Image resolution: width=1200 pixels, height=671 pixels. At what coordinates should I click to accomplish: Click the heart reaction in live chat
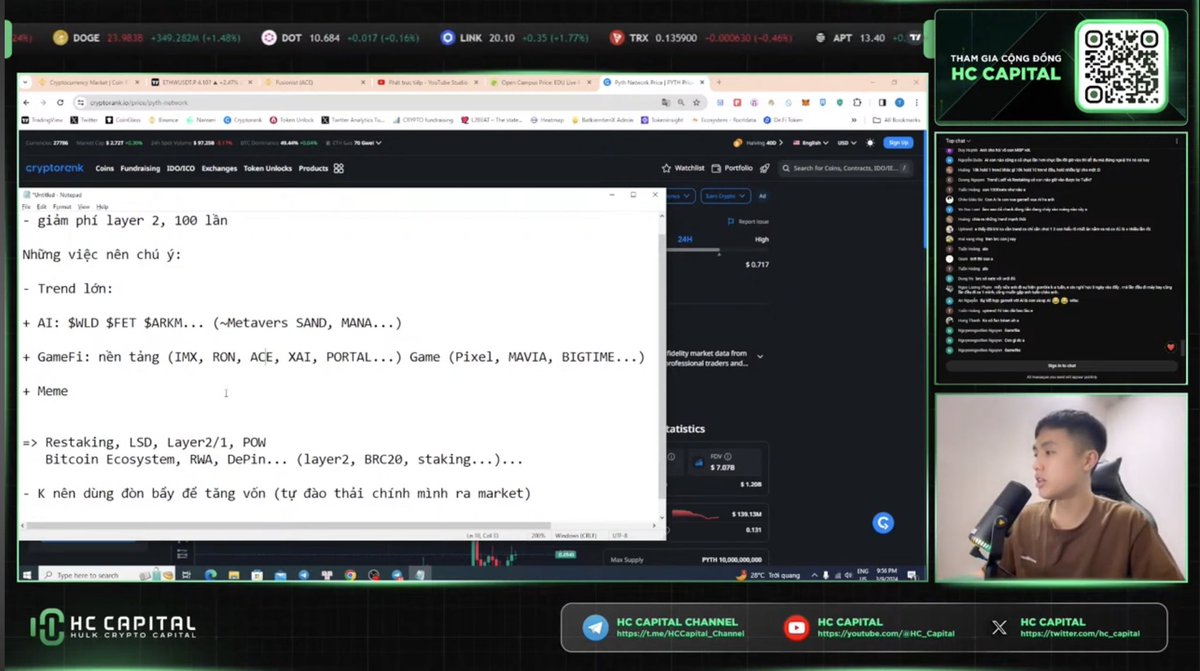(x=1171, y=347)
